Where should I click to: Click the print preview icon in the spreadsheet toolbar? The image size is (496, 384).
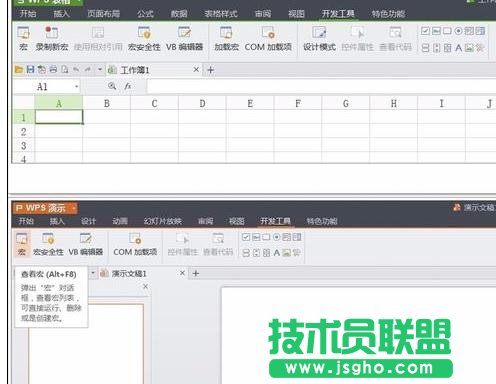pos(65,69)
